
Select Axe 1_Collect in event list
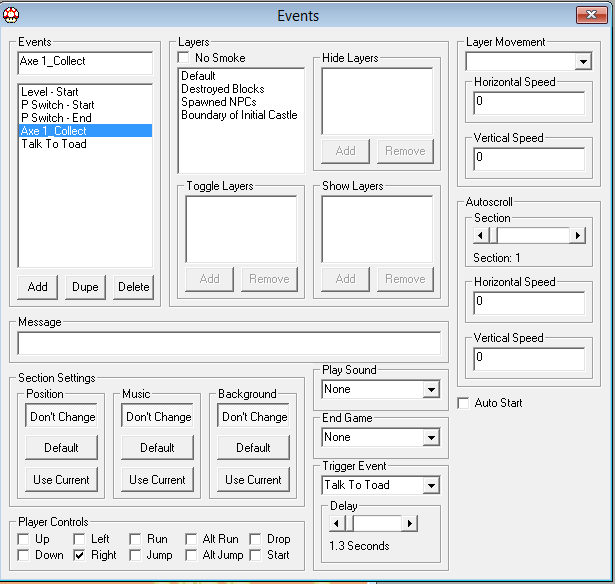[x=86, y=131]
